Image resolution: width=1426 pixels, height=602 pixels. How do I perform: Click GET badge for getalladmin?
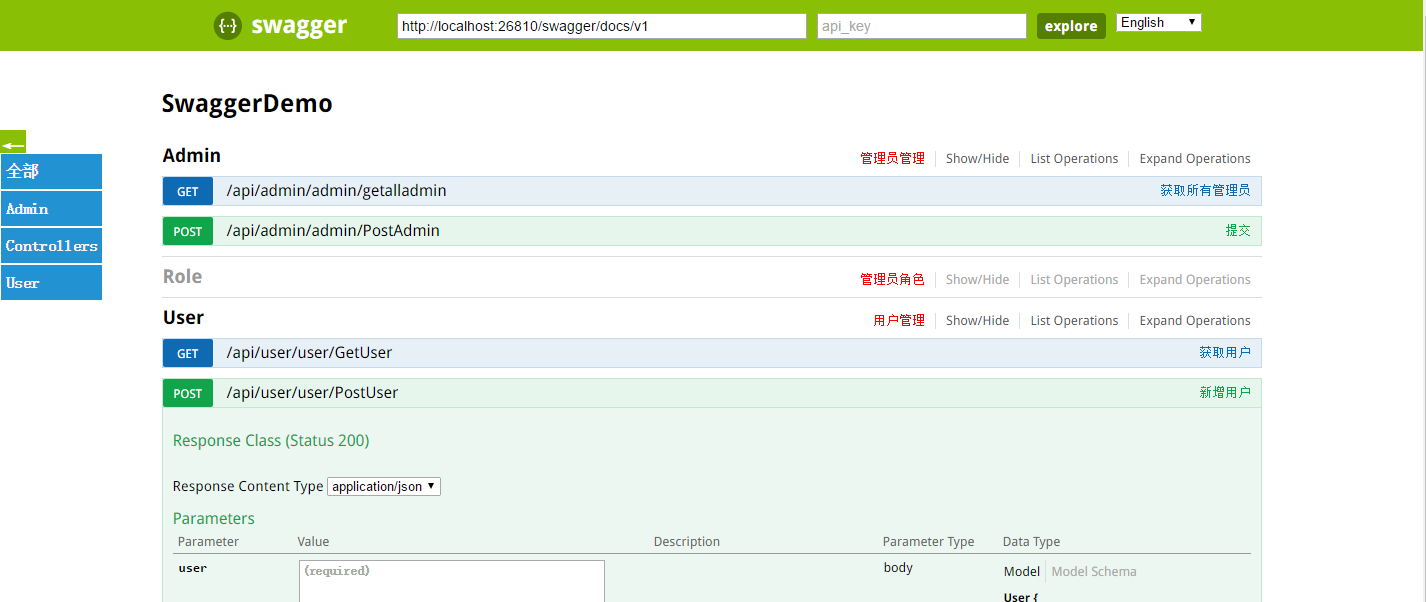[188, 191]
